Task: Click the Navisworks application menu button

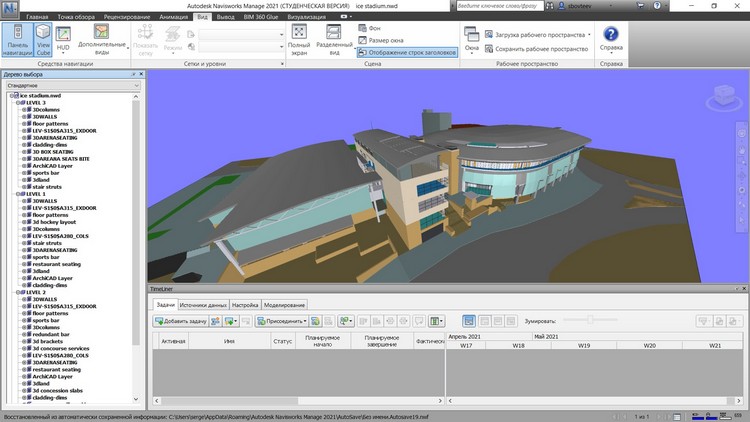Action: click(x=10, y=8)
